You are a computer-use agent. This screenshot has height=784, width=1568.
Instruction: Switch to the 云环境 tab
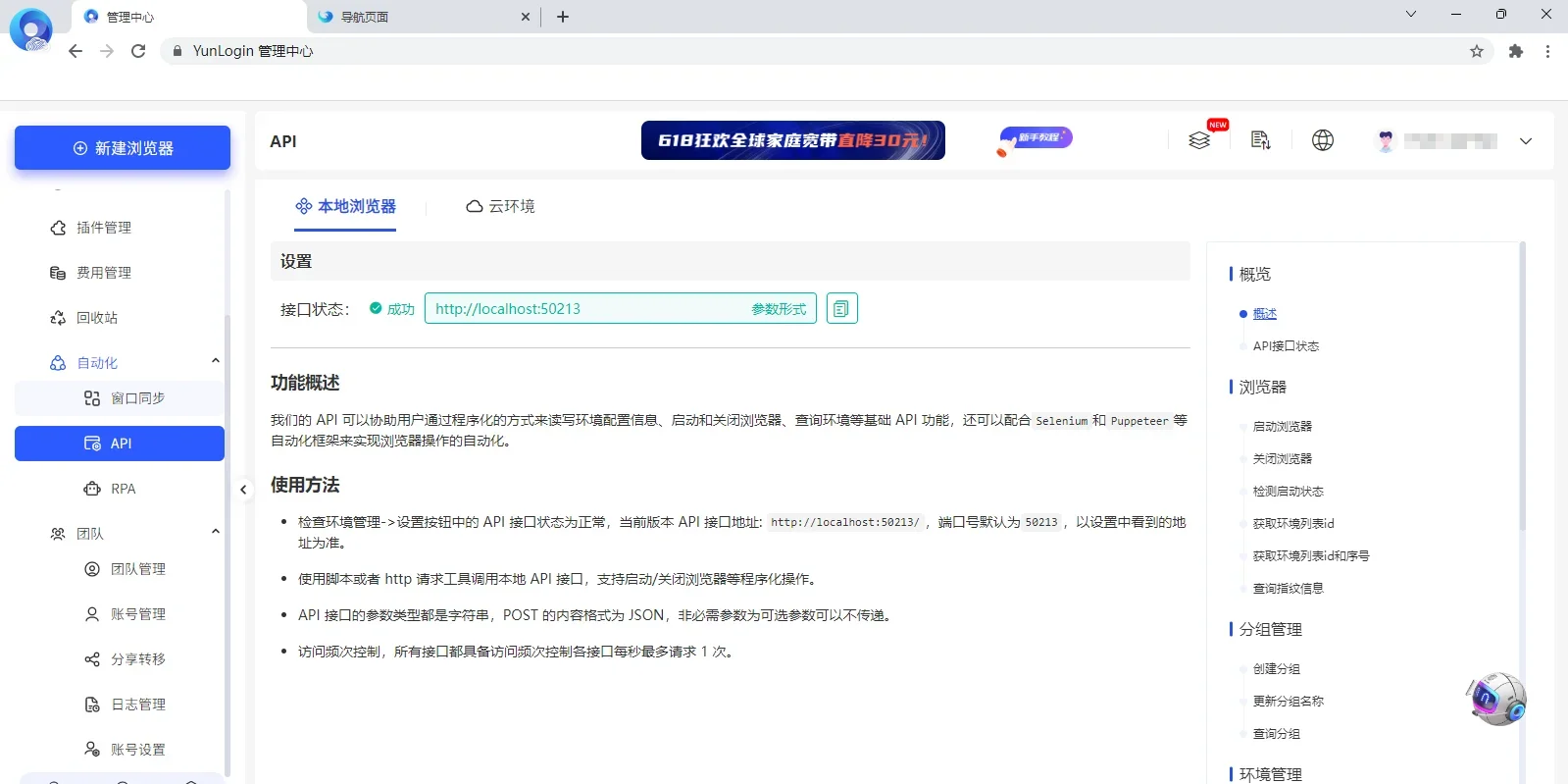(500, 206)
